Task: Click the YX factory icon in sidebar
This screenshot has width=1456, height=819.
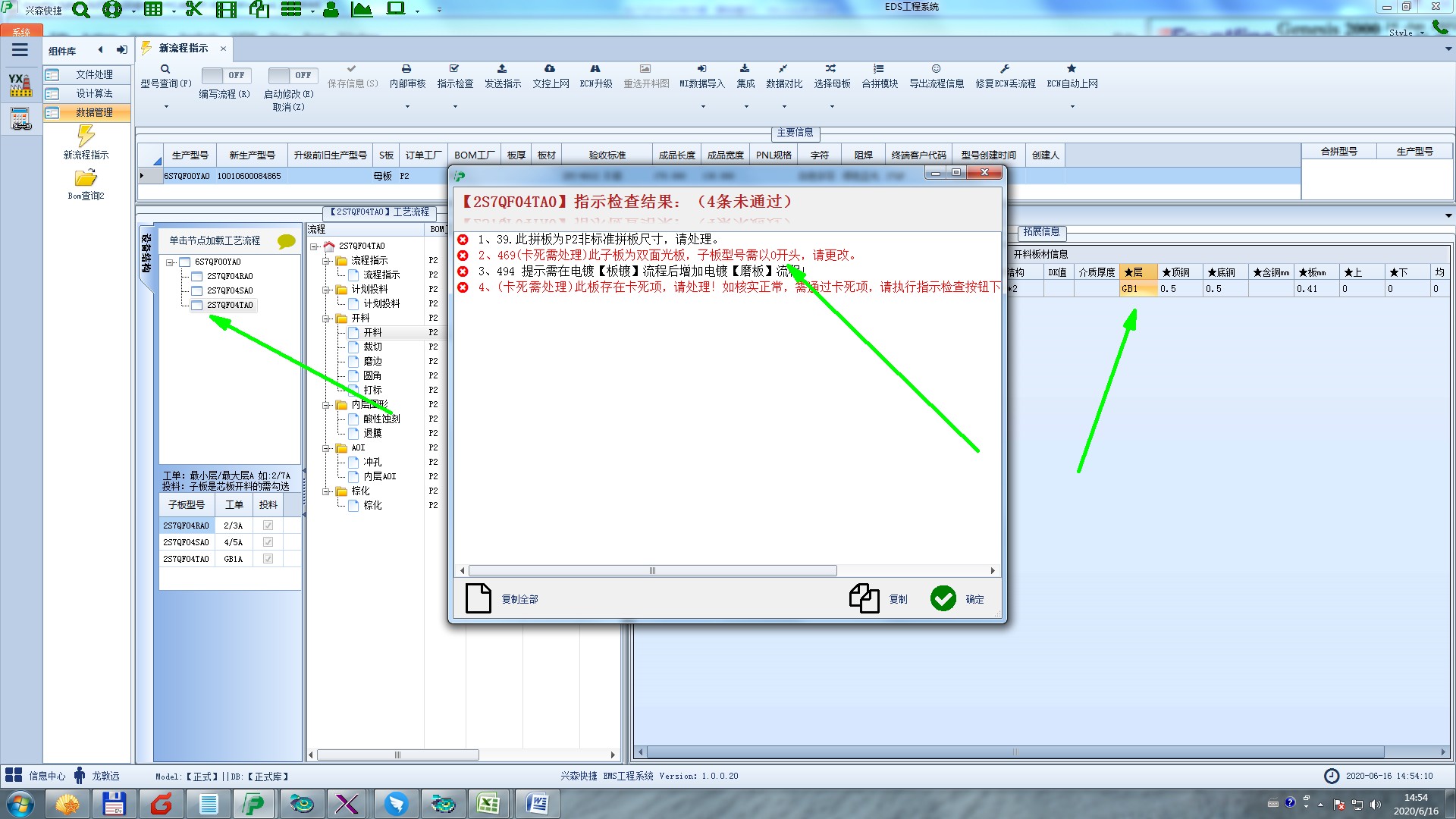Action: coord(20,85)
